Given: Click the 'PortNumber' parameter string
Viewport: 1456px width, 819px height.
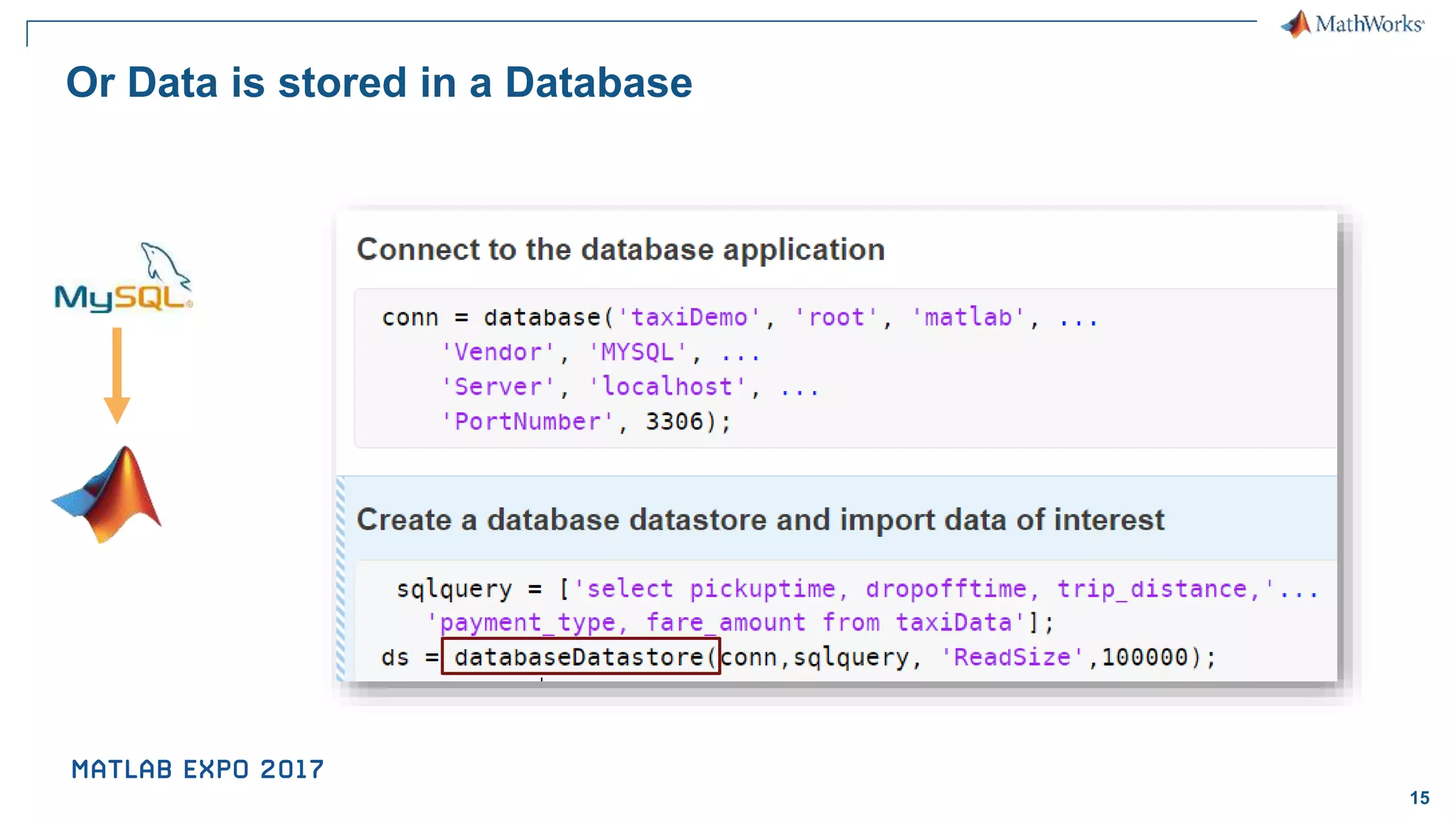Looking at the screenshot, I should [x=527, y=422].
